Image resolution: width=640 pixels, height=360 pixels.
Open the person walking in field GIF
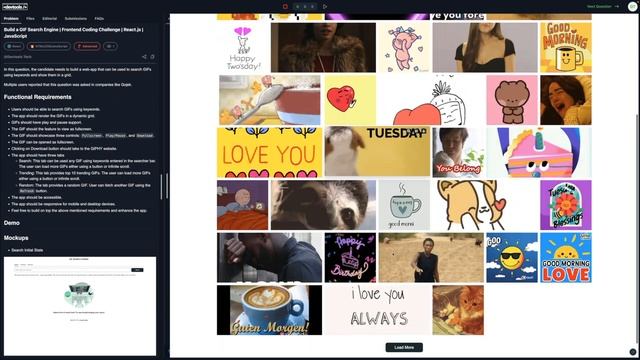point(431,258)
